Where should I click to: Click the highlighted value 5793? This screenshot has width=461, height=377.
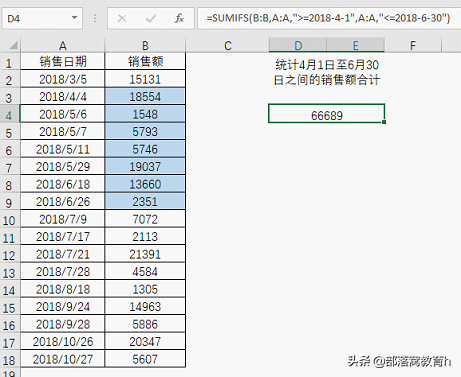coord(145,132)
